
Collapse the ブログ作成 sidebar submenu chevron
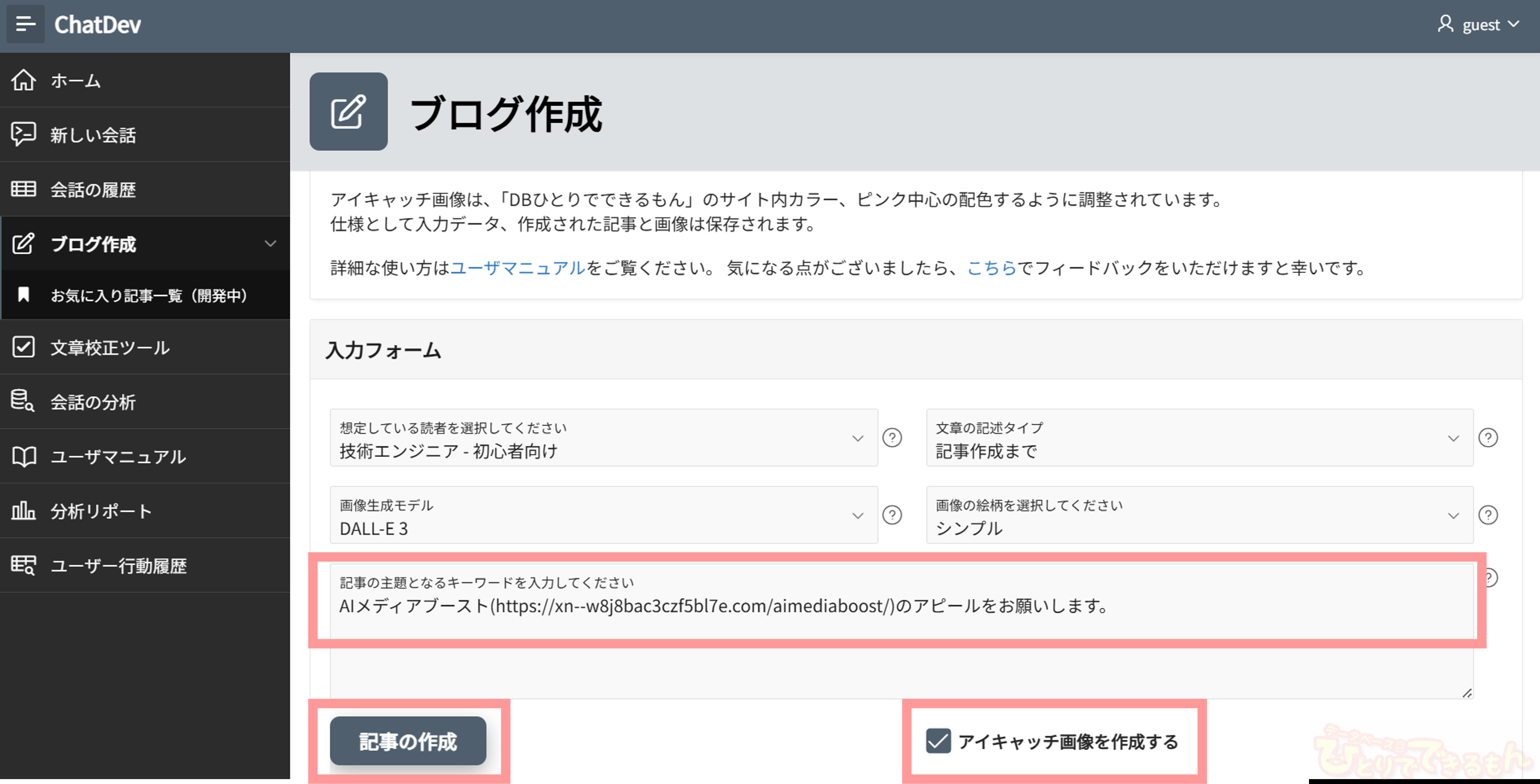pyautogui.click(x=270, y=244)
